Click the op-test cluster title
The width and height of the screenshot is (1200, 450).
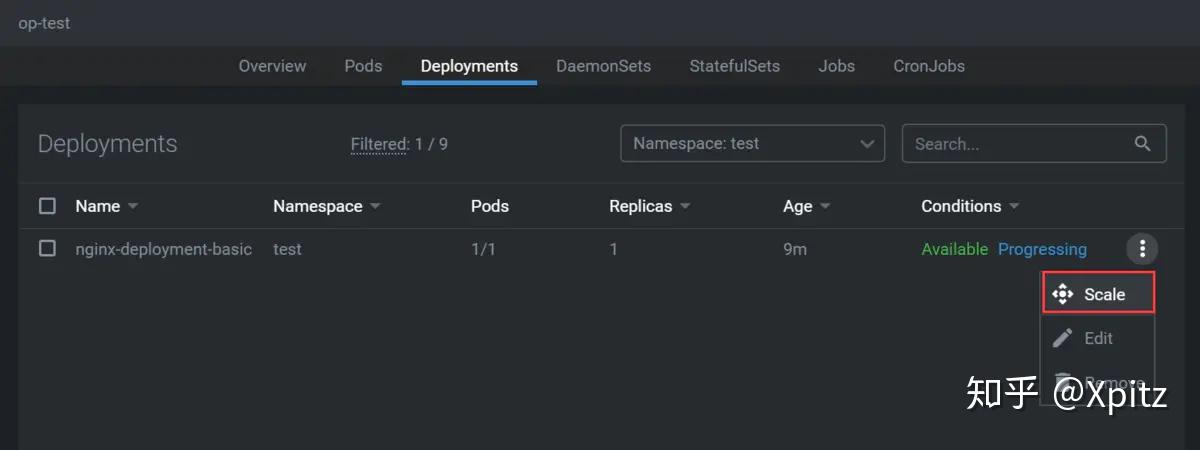pos(44,22)
